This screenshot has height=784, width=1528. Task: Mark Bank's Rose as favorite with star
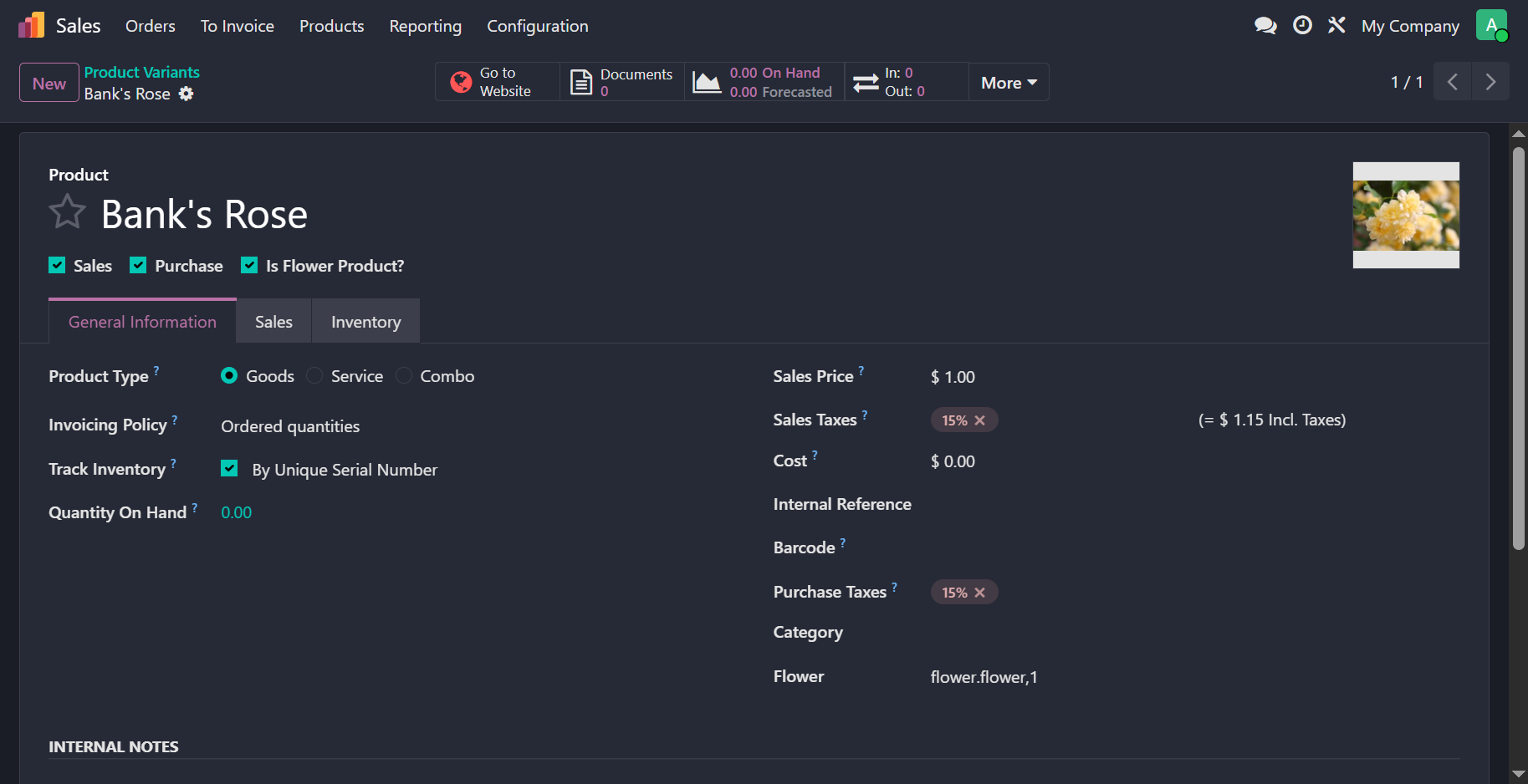click(x=67, y=212)
